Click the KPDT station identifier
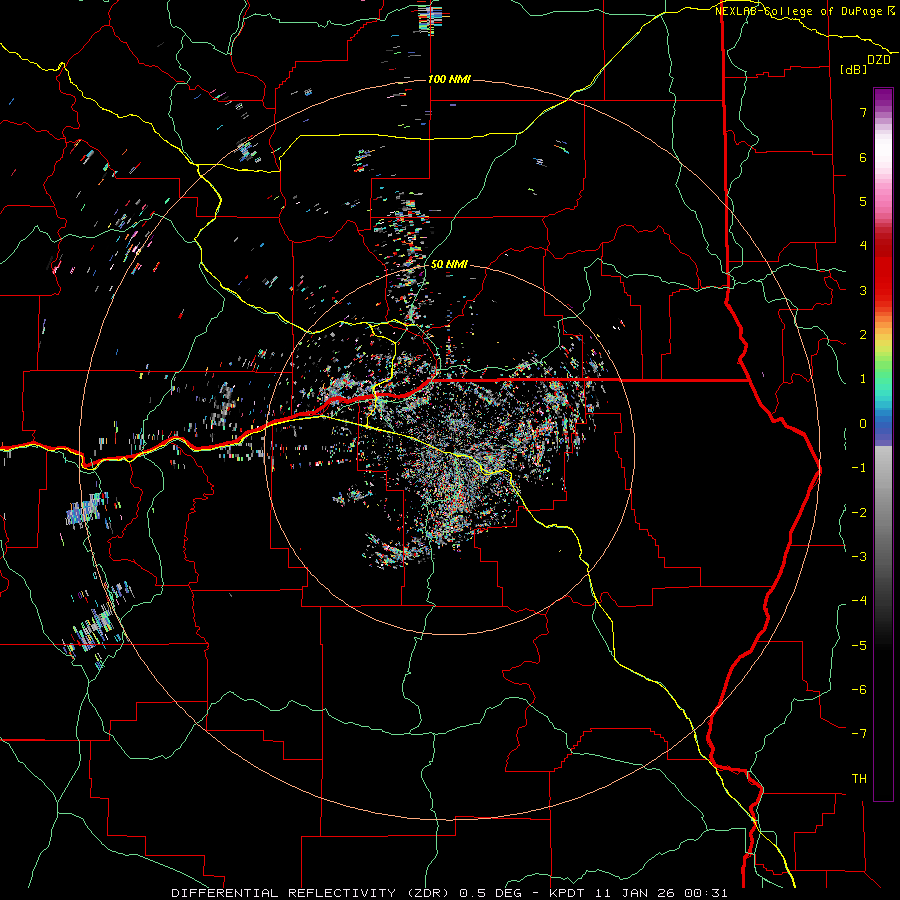 tap(568, 893)
